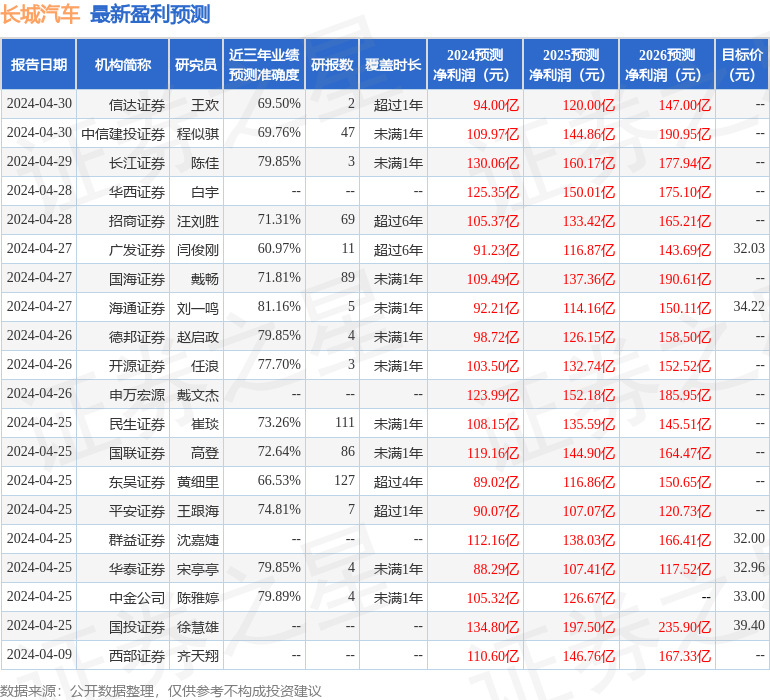Click researcher name 陈佳

tap(205, 163)
